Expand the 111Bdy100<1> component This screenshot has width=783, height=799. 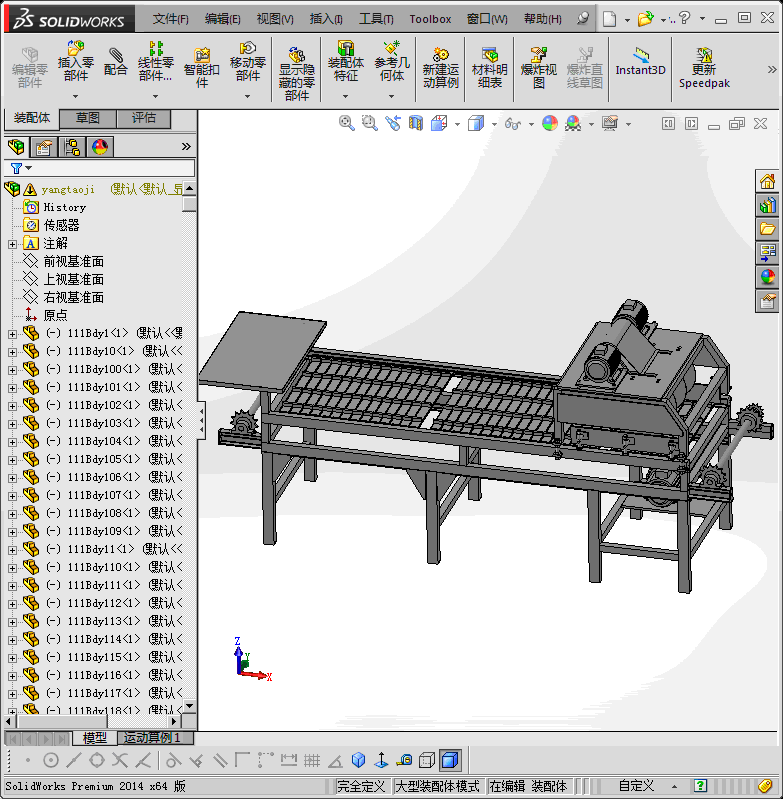12,370
